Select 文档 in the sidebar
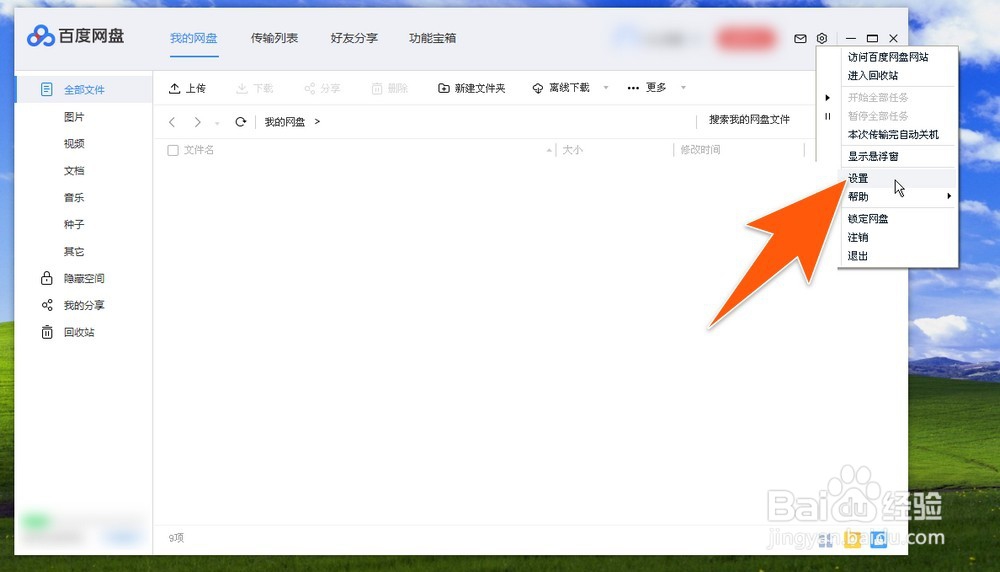 tap(74, 170)
